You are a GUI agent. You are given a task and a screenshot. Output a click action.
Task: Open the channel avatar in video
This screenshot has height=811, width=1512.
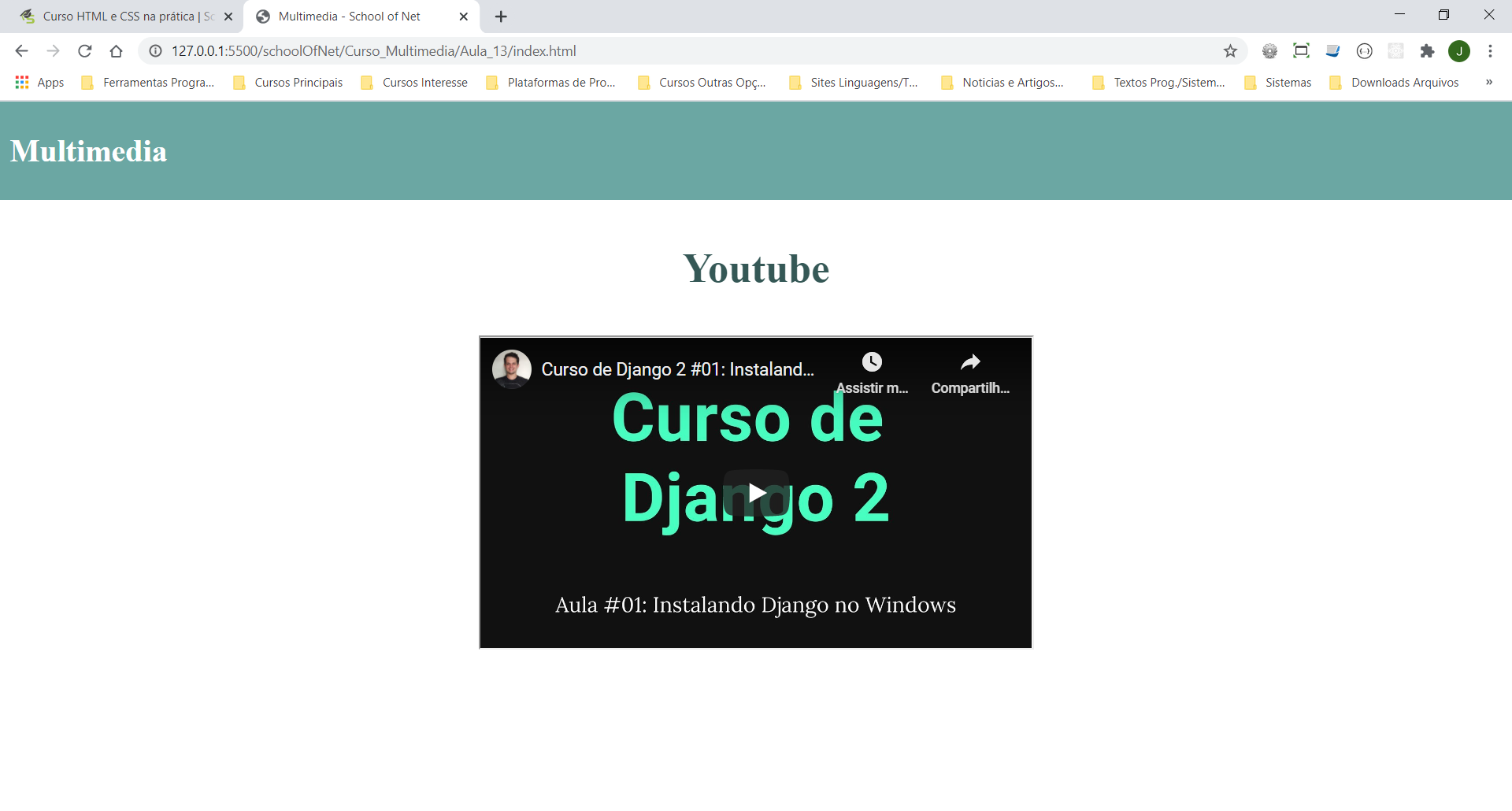point(512,369)
